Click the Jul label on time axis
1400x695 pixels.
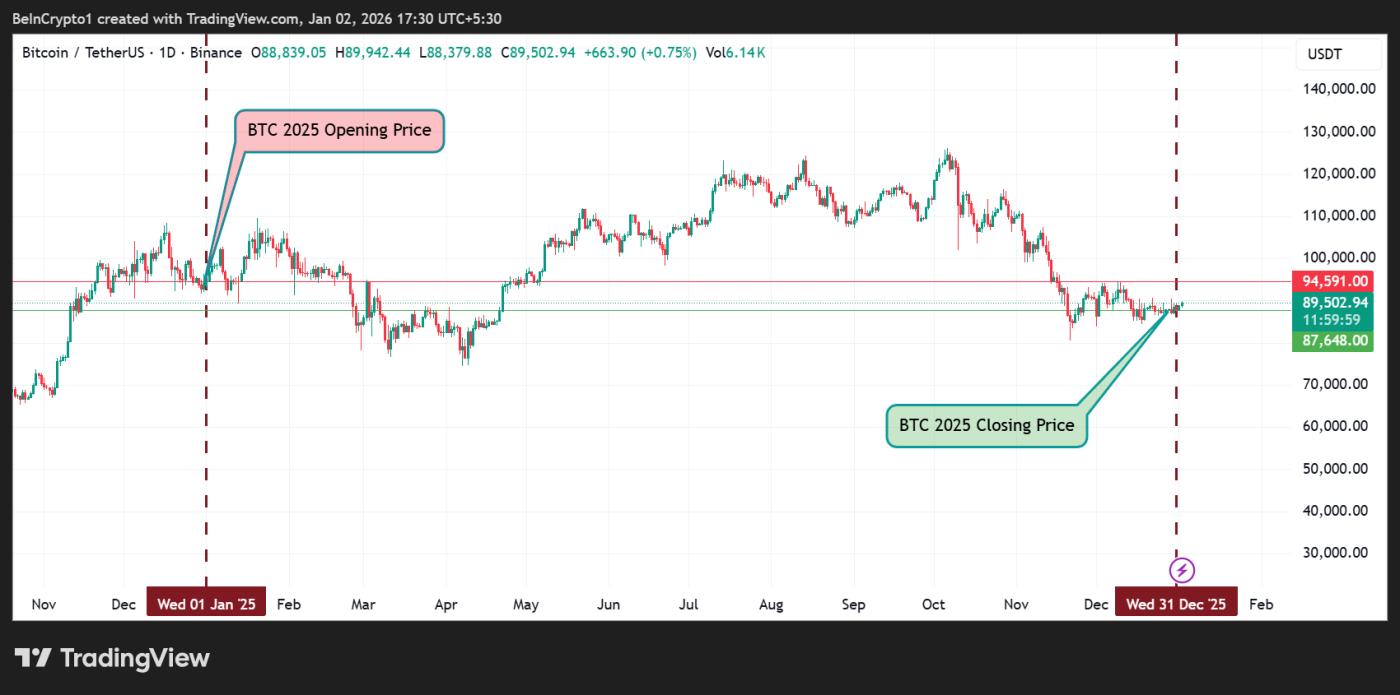click(688, 604)
